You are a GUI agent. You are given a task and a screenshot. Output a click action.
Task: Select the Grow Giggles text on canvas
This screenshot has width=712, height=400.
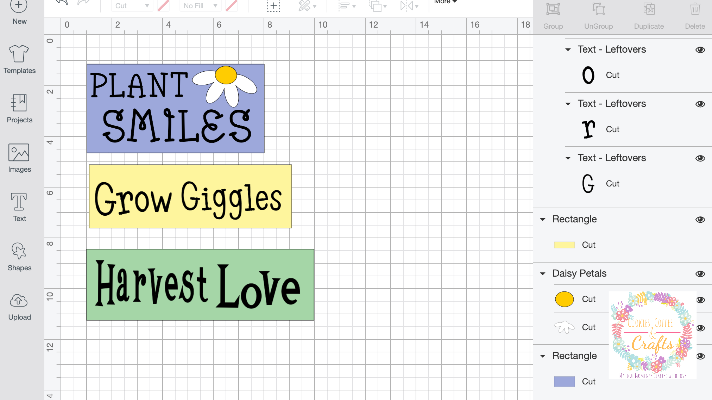click(x=188, y=200)
